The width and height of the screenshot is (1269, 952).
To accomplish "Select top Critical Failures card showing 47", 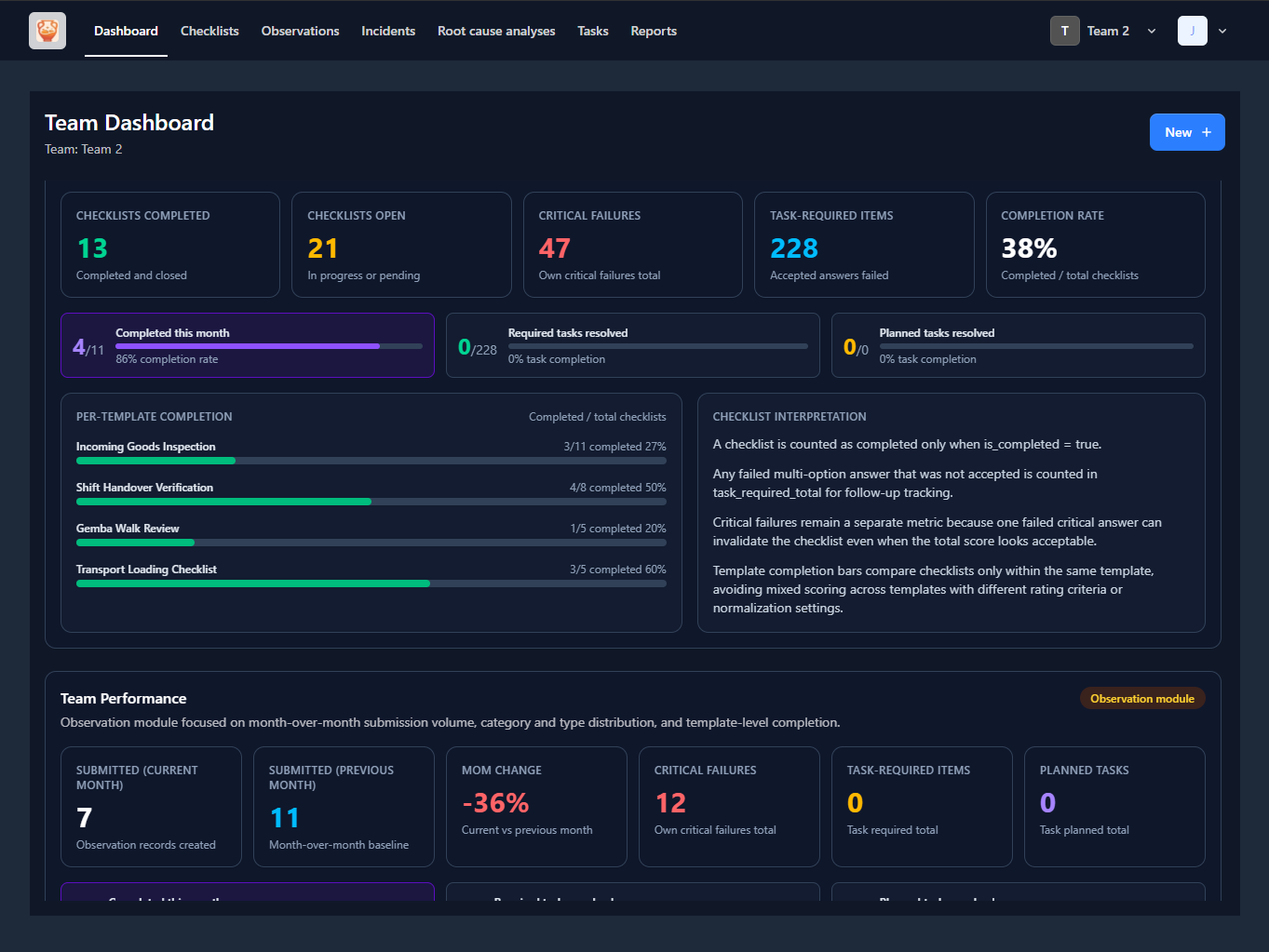I will 633,245.
